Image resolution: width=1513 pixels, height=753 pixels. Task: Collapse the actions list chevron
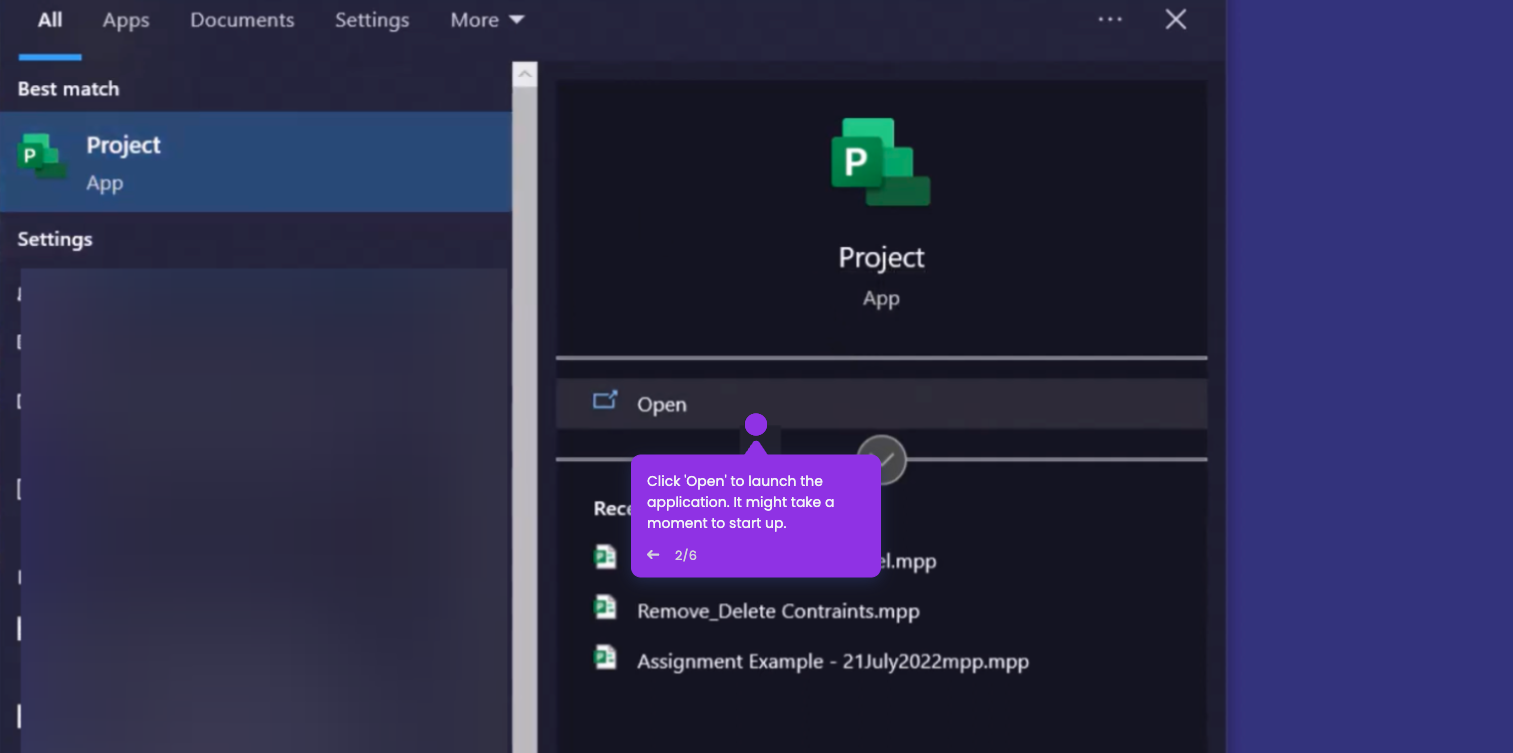tap(881, 460)
